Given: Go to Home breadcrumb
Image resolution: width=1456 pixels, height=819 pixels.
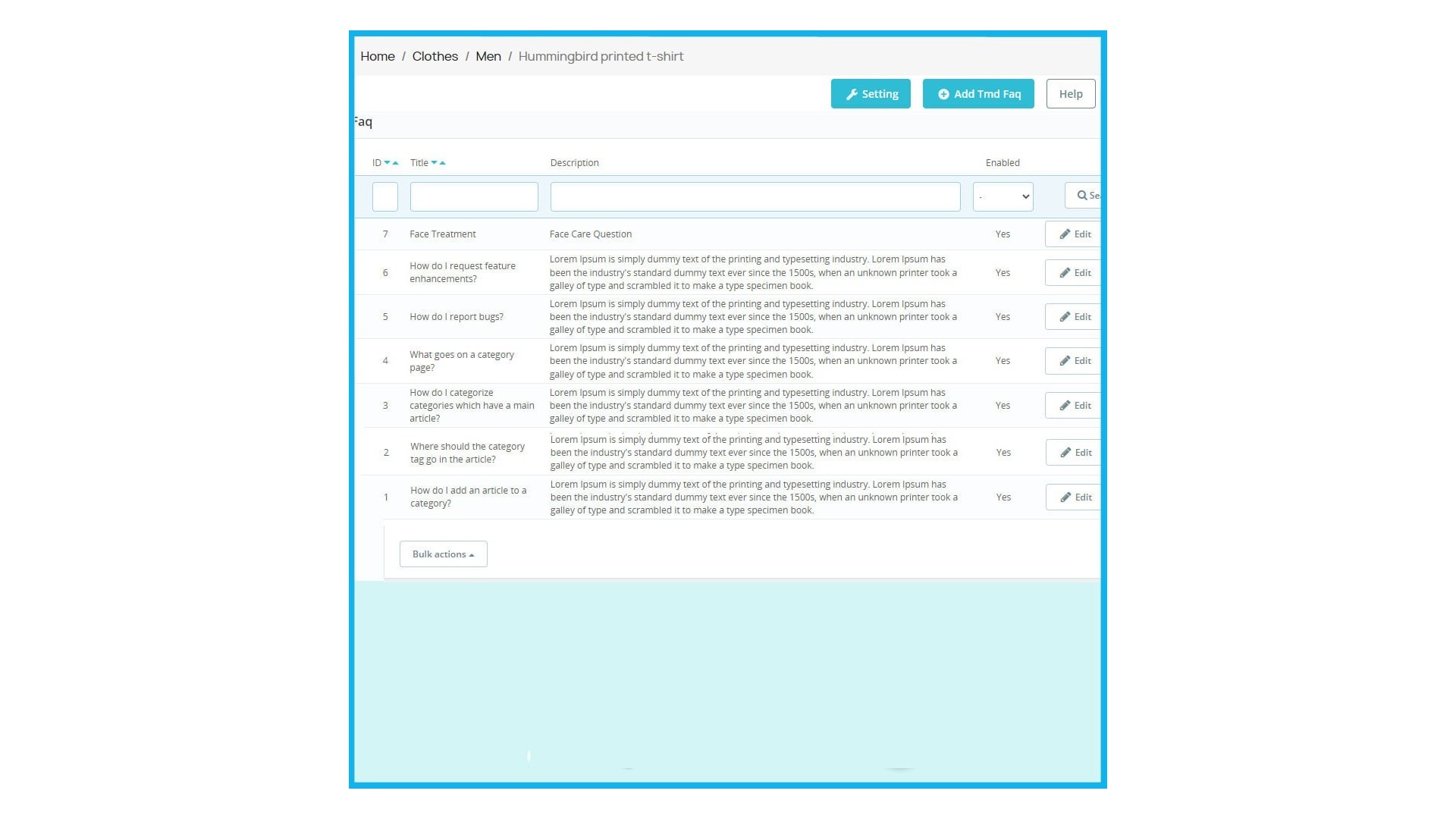Looking at the screenshot, I should (378, 56).
